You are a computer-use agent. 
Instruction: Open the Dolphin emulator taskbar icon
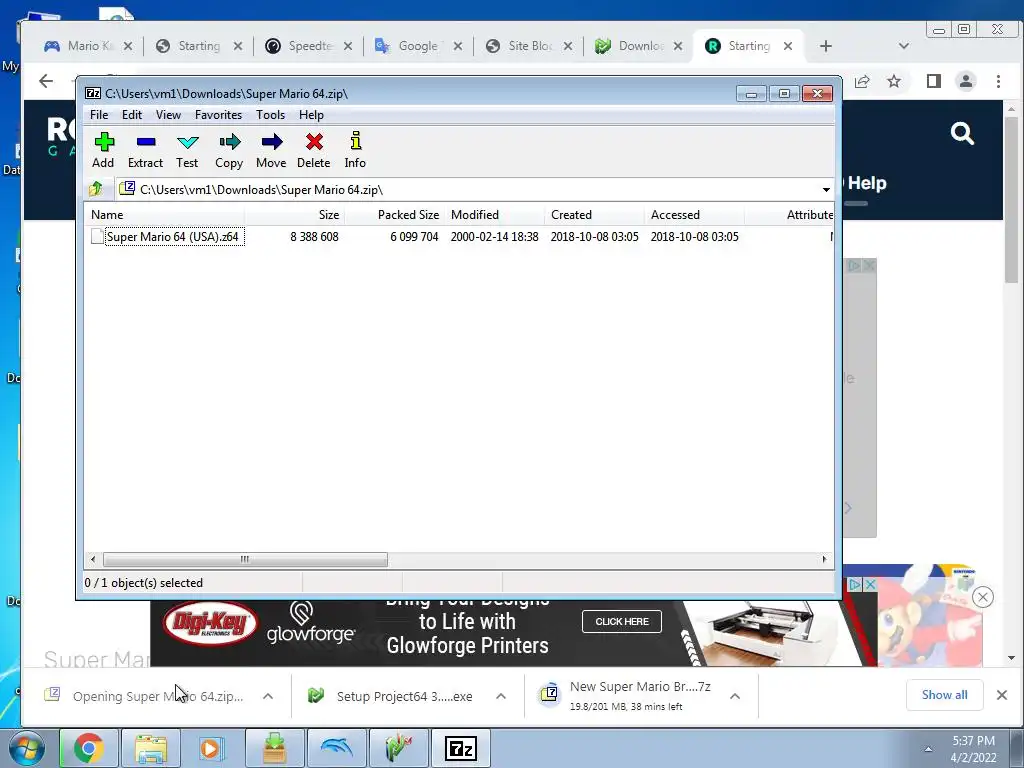click(336, 748)
